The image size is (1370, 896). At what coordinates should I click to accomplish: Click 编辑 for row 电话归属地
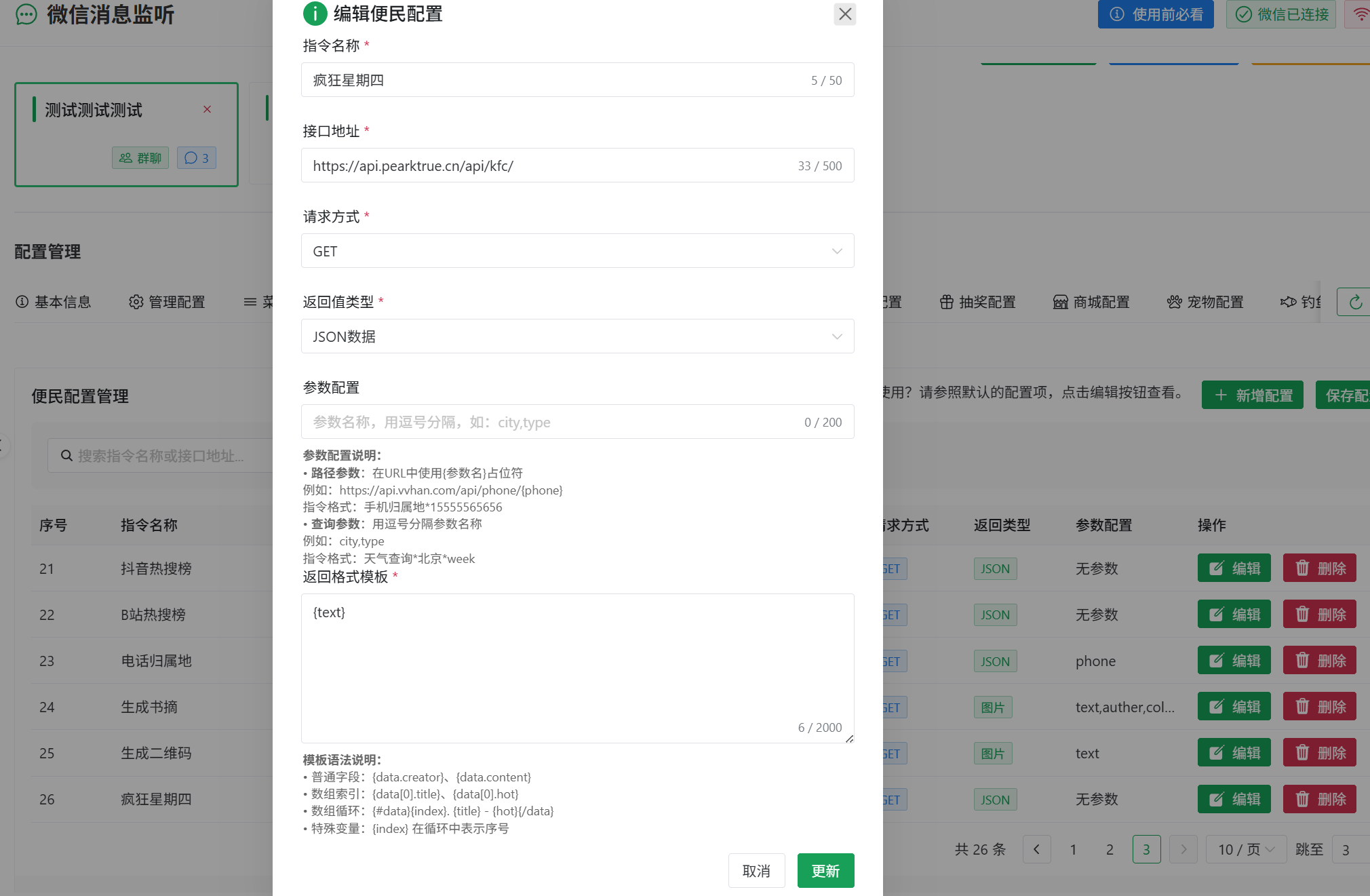(x=1234, y=661)
